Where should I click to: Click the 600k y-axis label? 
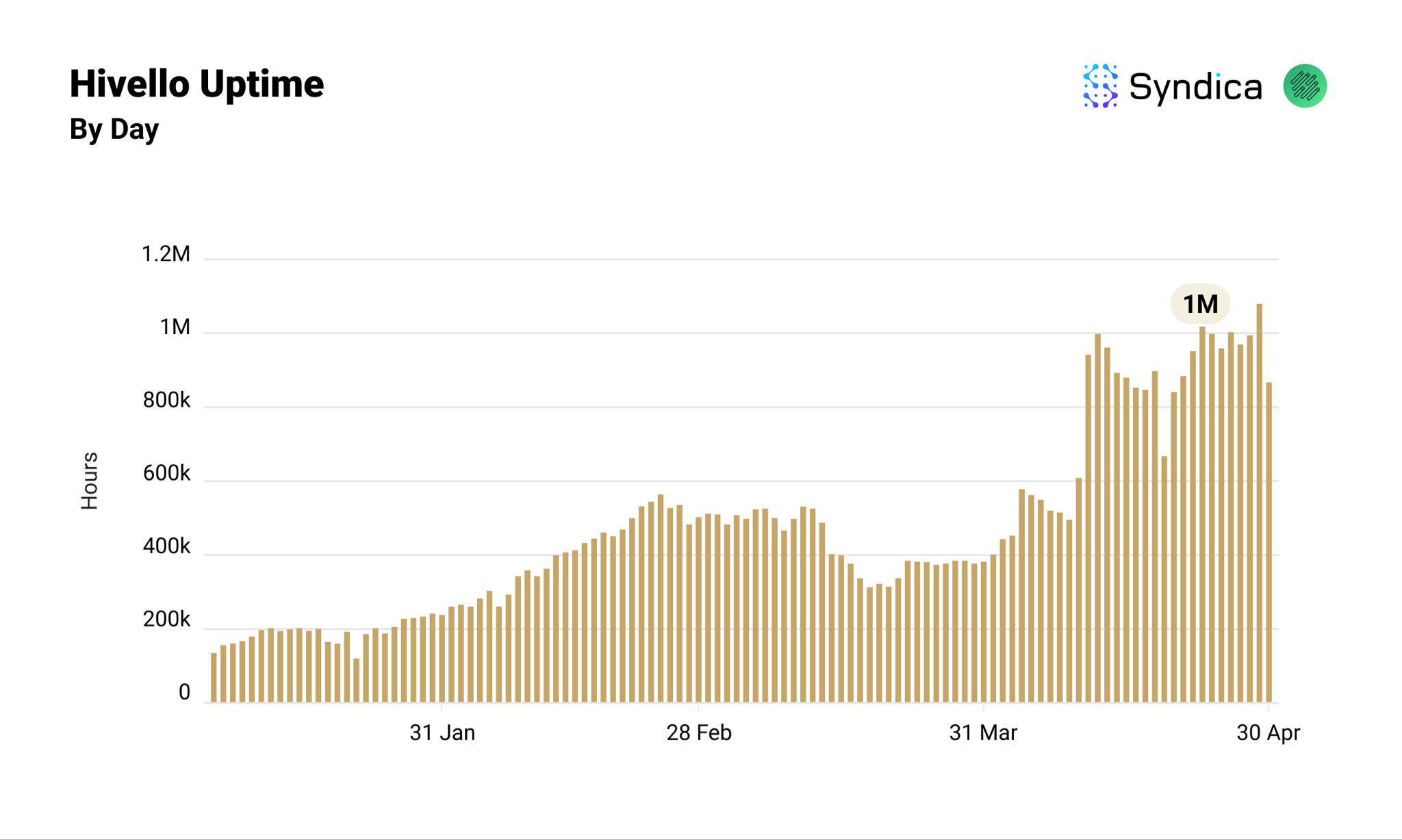click(x=166, y=474)
